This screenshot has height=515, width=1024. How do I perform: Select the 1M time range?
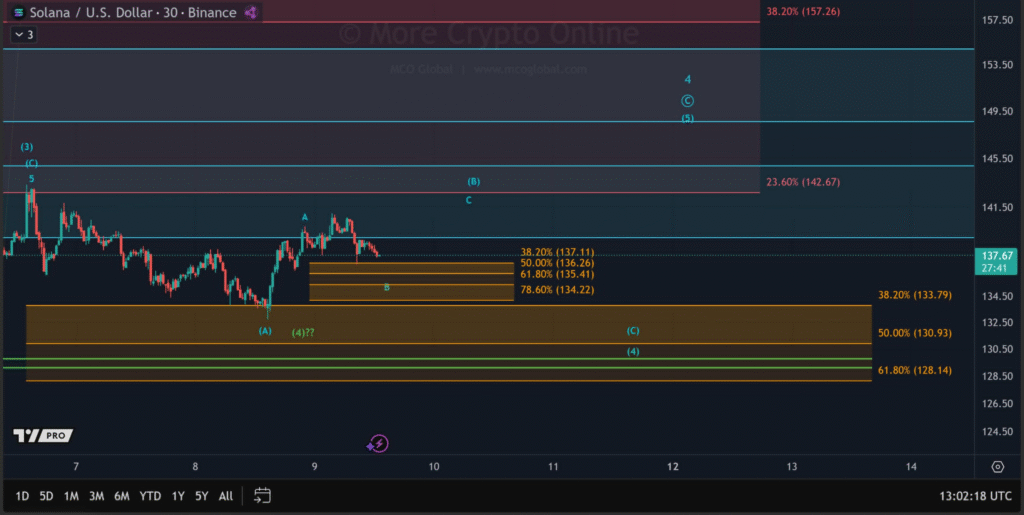point(71,496)
